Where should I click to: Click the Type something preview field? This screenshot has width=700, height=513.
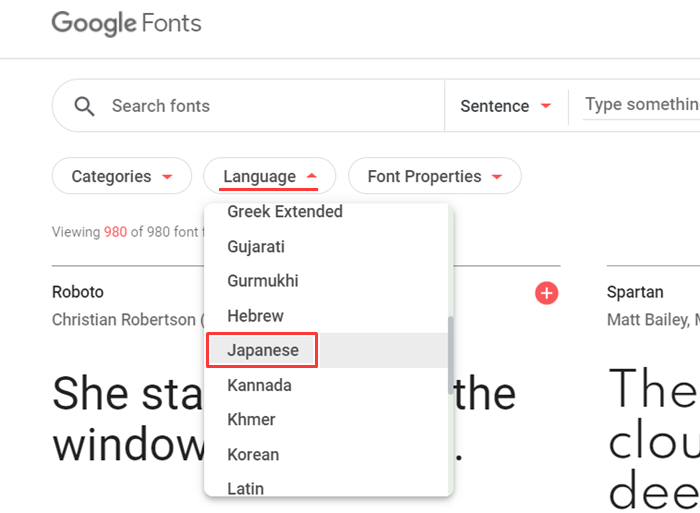tap(642, 105)
